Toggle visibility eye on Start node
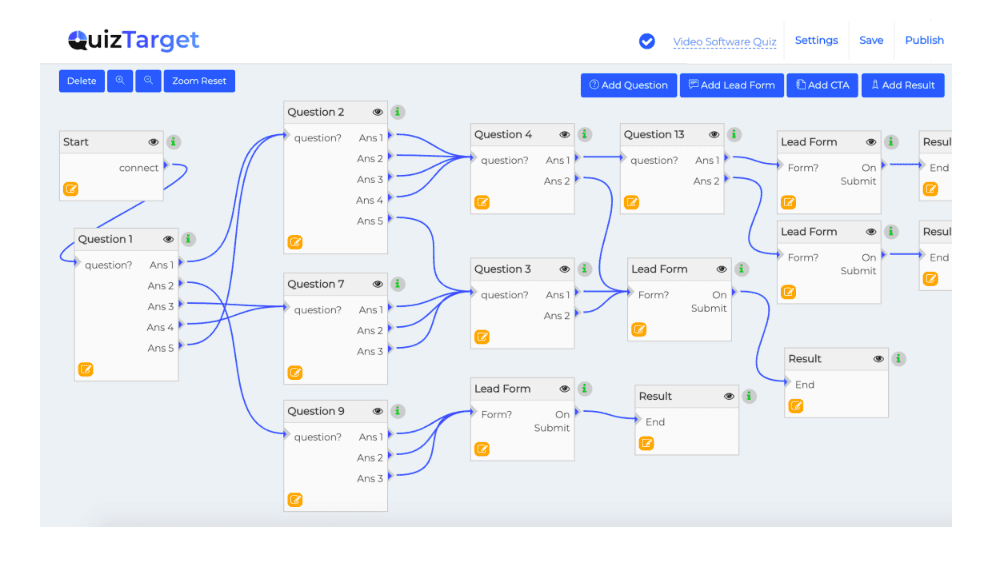The height and width of the screenshot is (564, 988). (x=154, y=142)
